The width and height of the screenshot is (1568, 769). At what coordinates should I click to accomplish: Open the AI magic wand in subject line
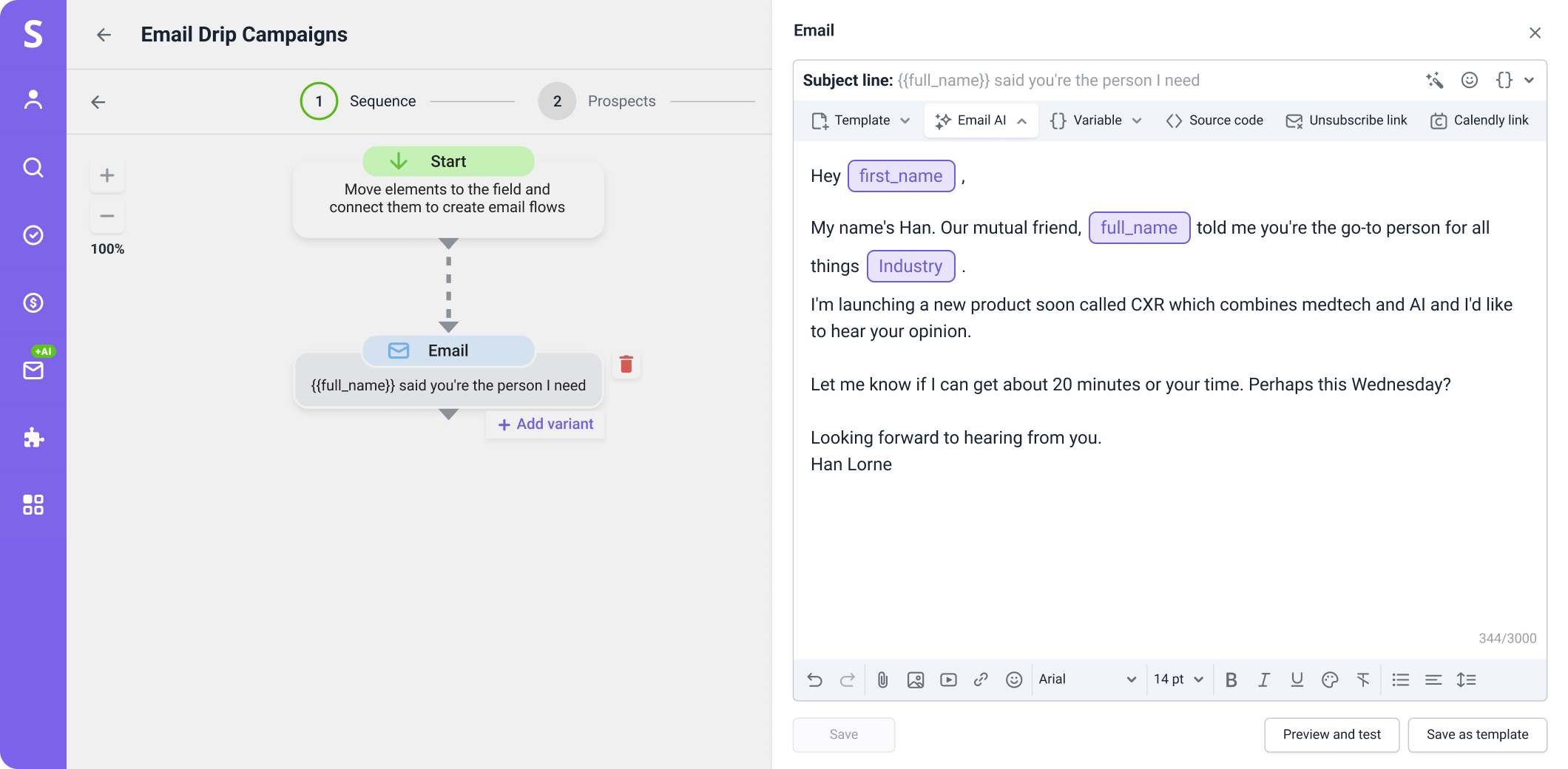[x=1435, y=81]
